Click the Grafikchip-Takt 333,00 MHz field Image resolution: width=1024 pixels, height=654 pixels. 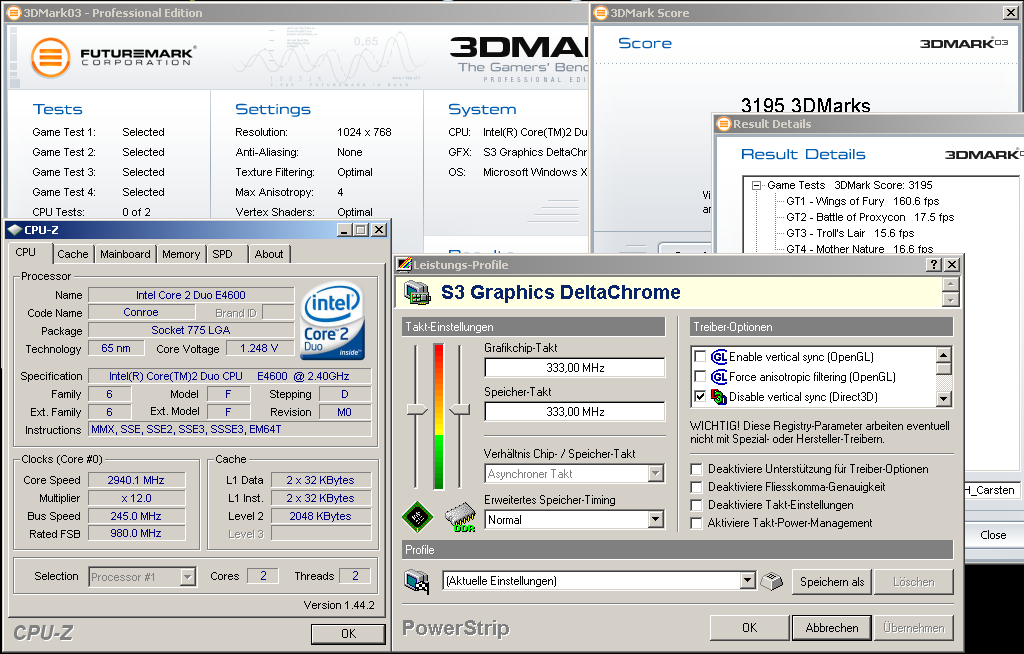575,368
